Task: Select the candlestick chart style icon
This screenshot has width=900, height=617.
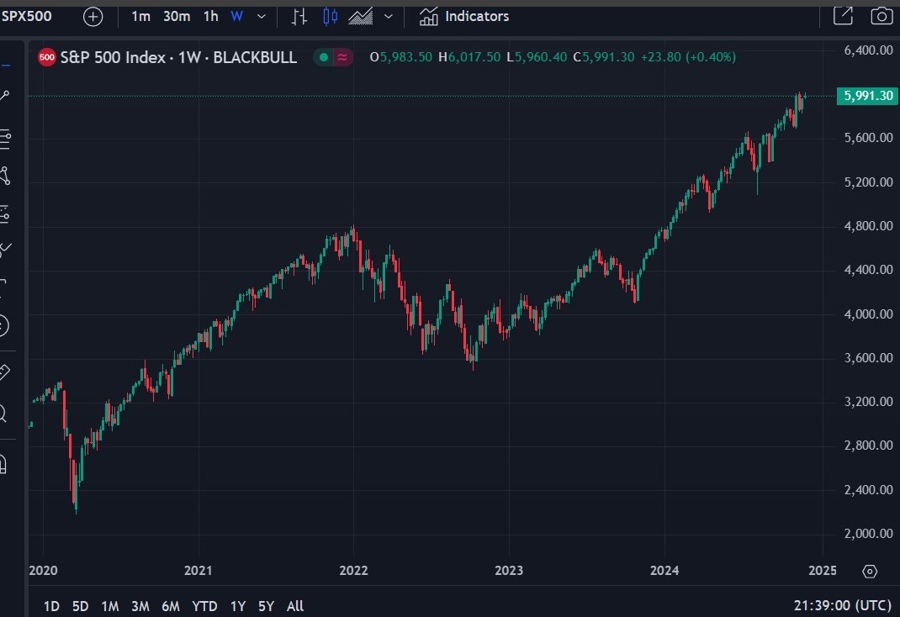Action: 330,16
